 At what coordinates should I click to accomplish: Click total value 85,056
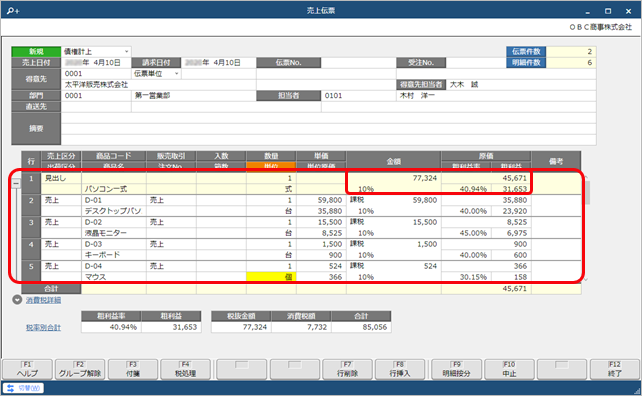click(x=374, y=327)
